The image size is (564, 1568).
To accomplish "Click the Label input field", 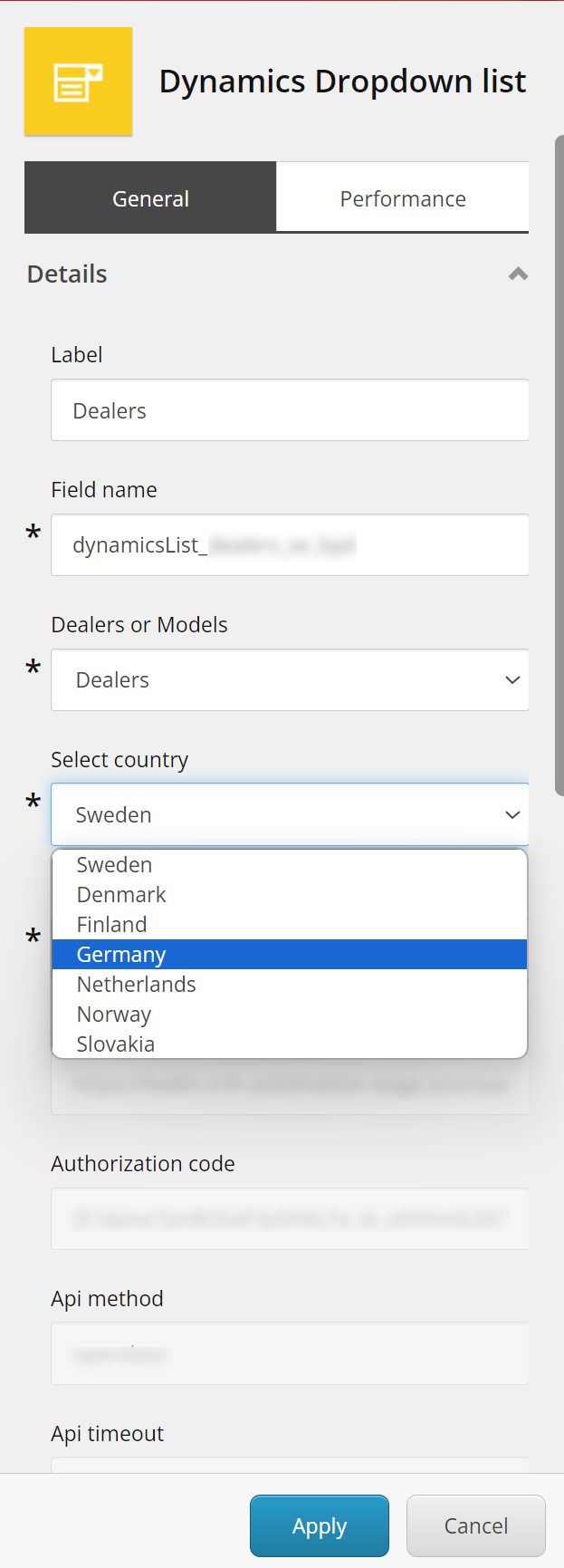I will (290, 410).
